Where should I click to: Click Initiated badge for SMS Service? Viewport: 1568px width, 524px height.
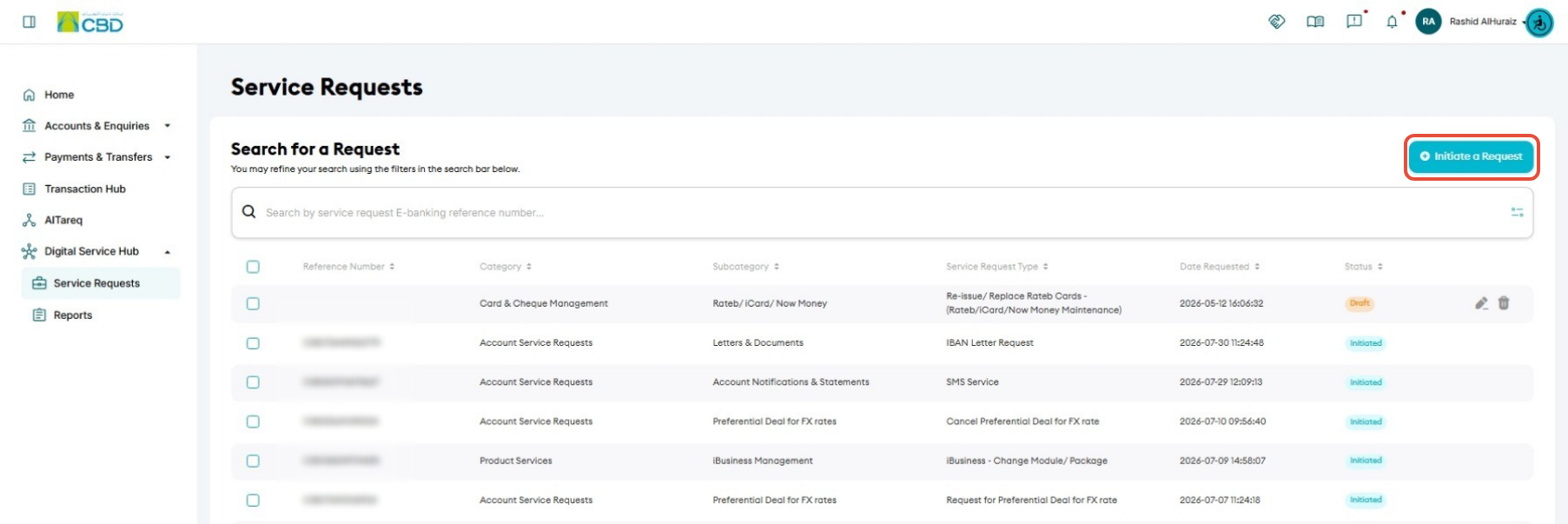coord(1366,382)
